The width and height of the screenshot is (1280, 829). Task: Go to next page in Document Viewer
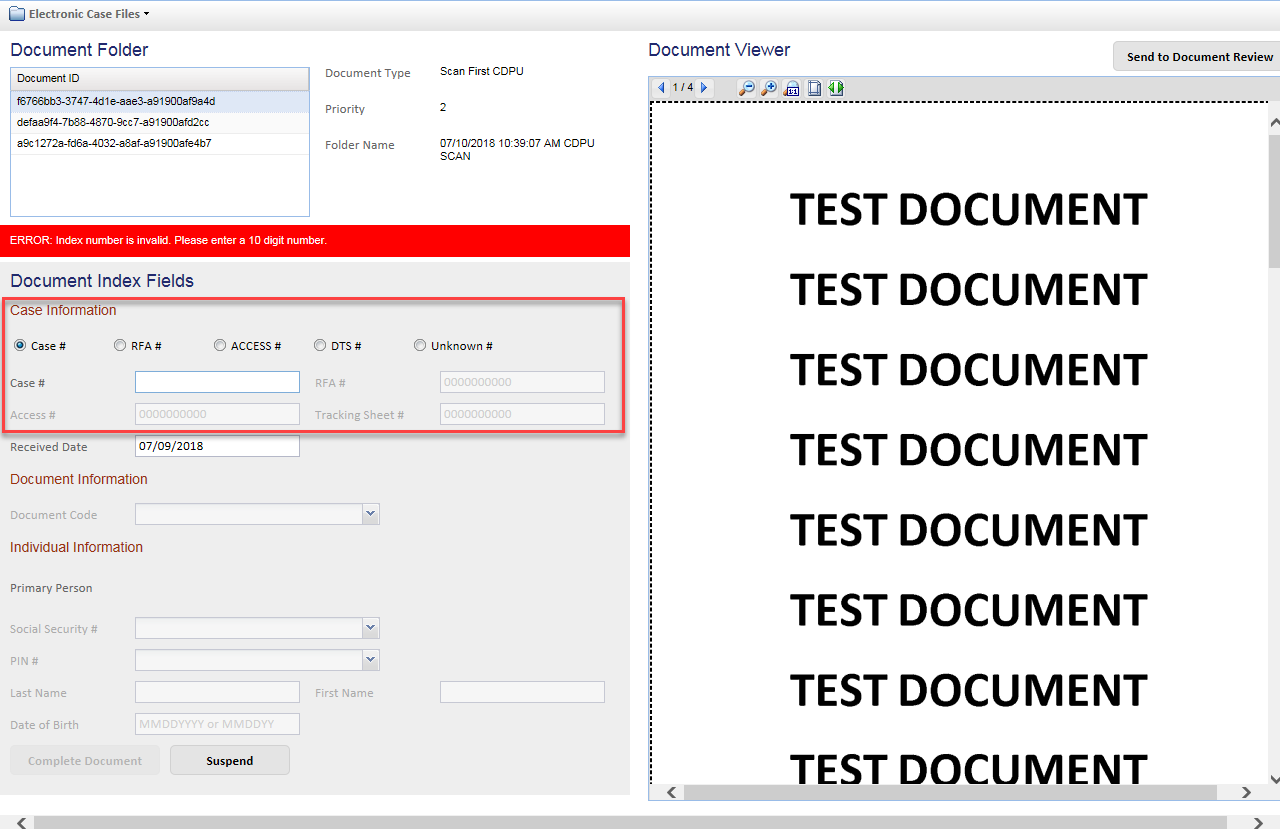[705, 88]
